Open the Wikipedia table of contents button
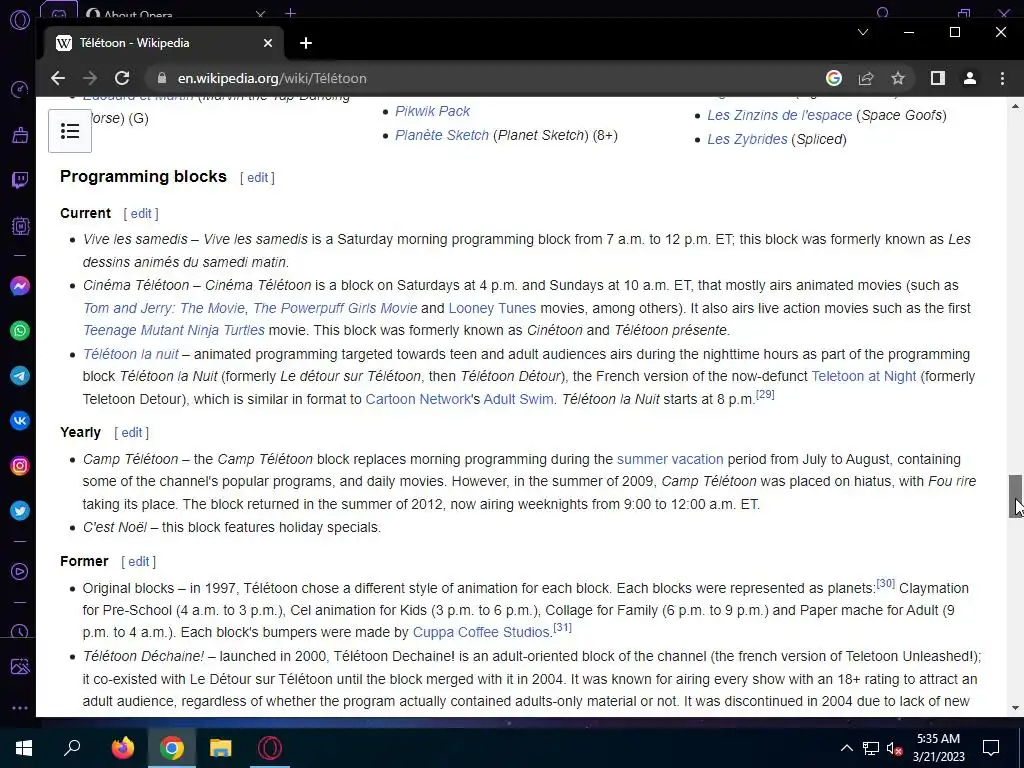 click(x=70, y=131)
